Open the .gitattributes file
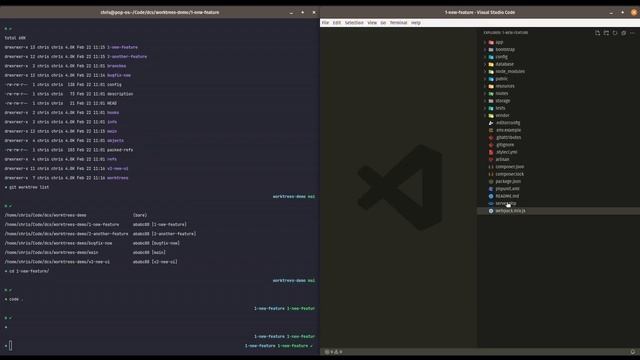Viewport: 640px width, 360px height. (508, 137)
